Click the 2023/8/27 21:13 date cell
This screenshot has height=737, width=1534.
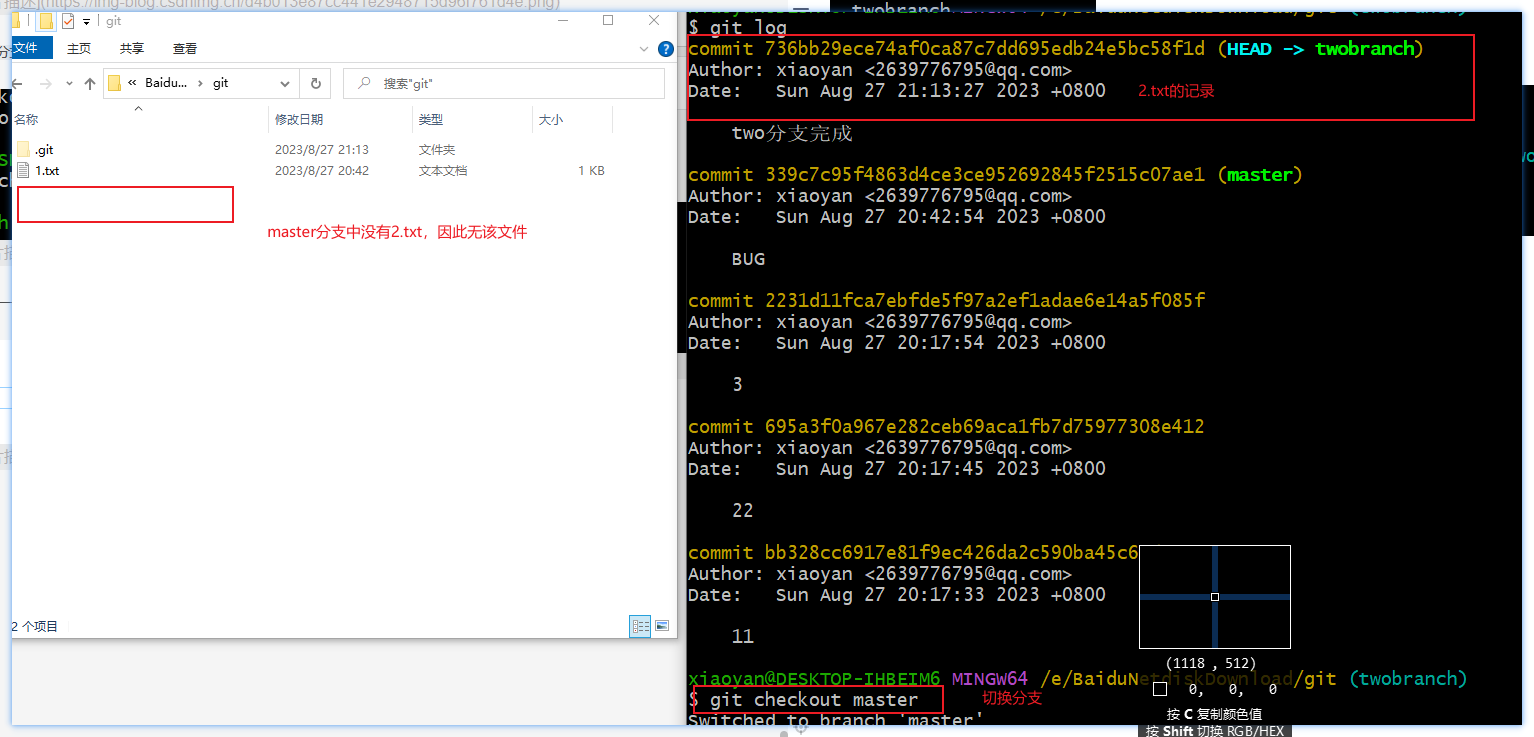click(x=322, y=150)
